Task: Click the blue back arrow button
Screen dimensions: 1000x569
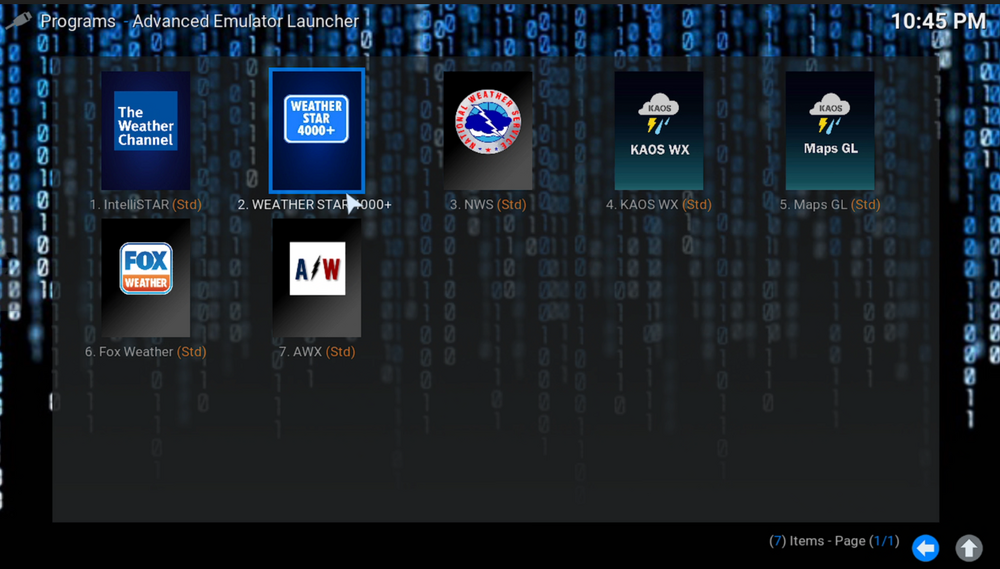Action: point(926,547)
